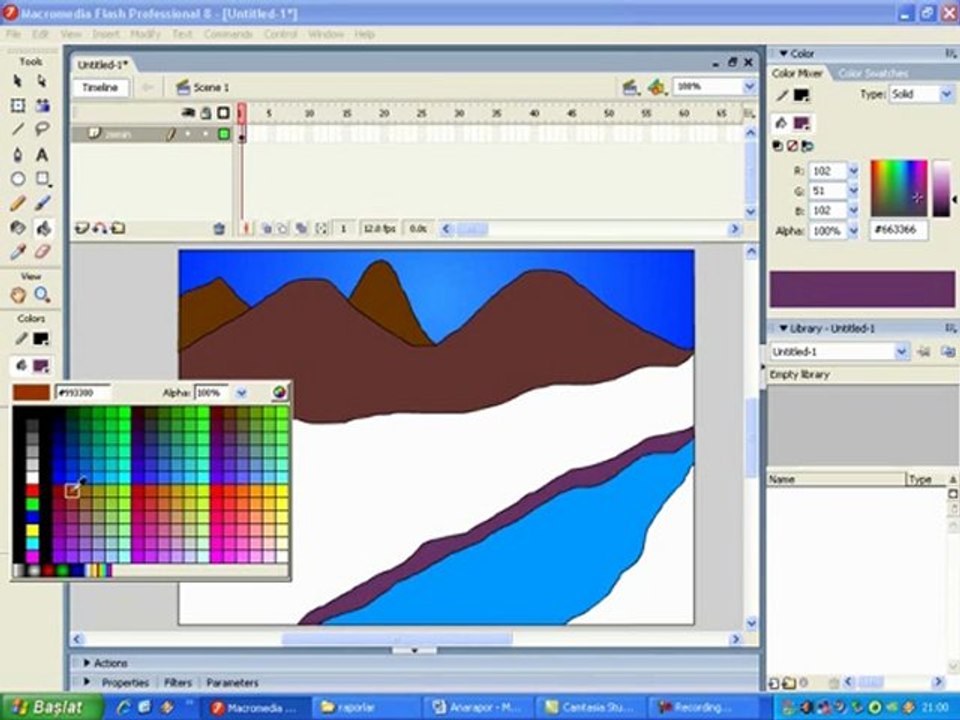Select the Eyedropper tool
Image resolution: width=960 pixels, height=720 pixels.
click(18, 252)
